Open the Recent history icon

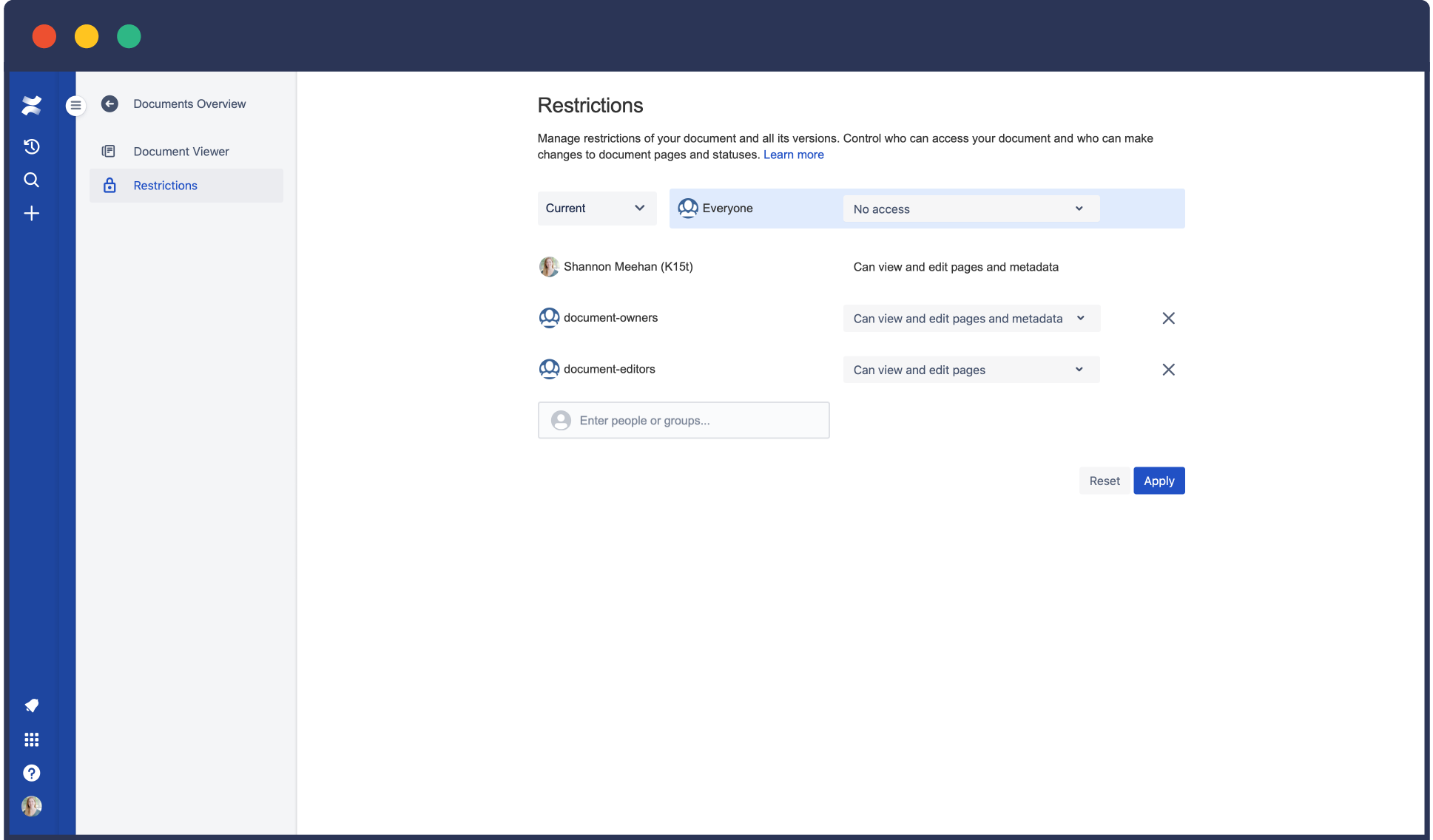coord(31,146)
